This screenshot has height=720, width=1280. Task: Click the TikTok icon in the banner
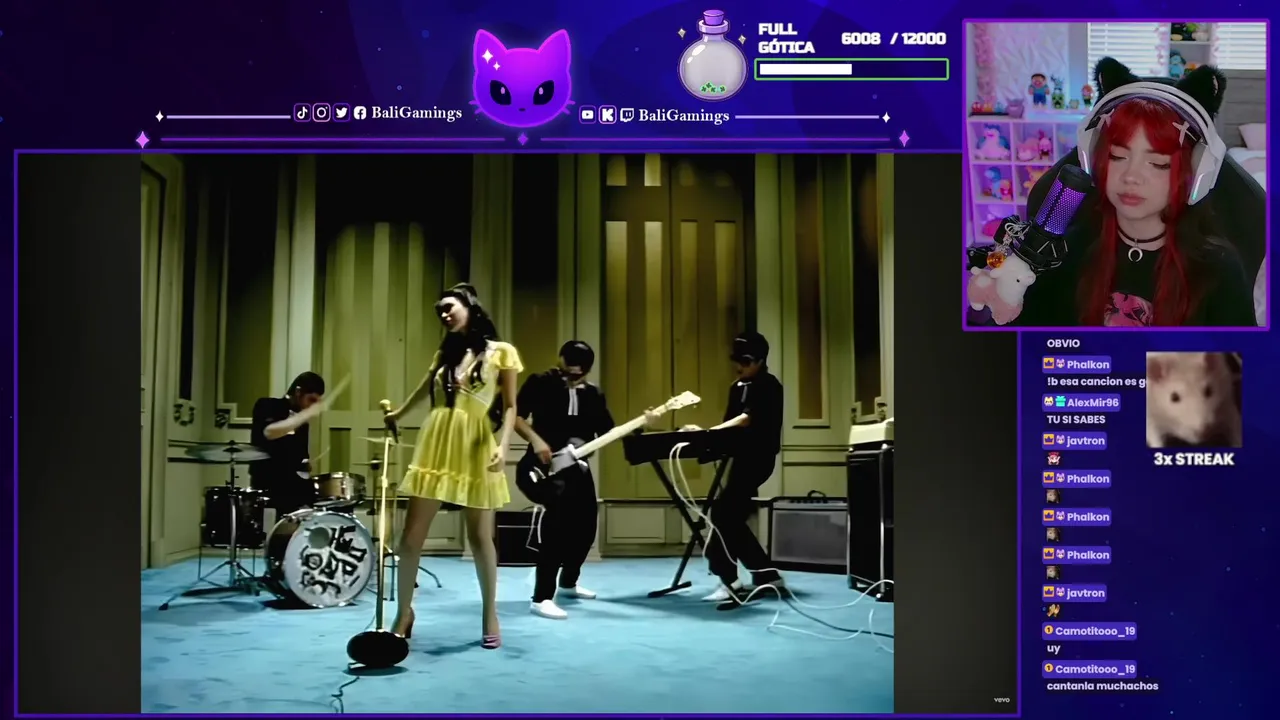tap(302, 113)
